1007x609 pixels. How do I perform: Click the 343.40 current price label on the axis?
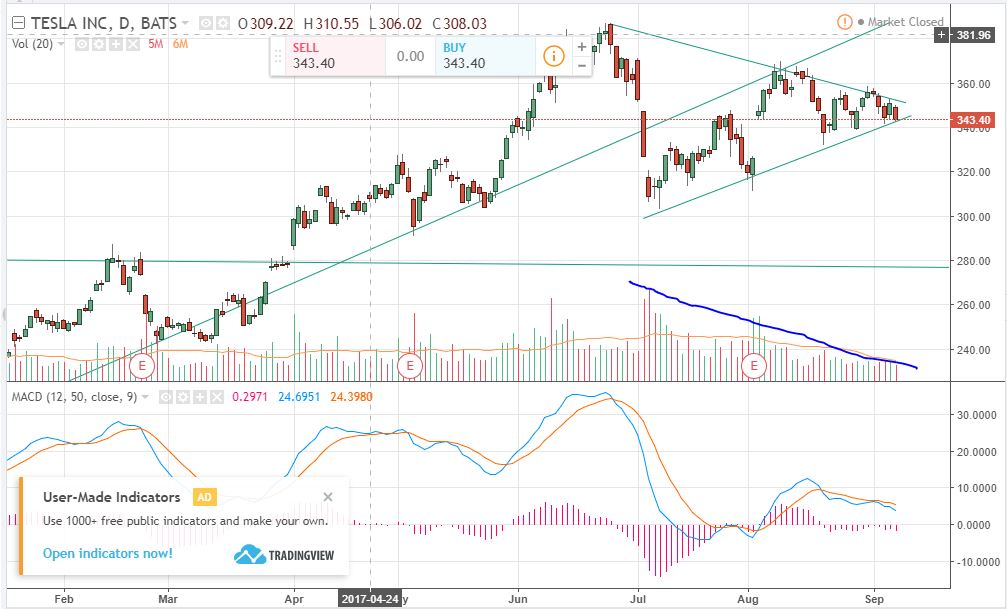coord(973,120)
